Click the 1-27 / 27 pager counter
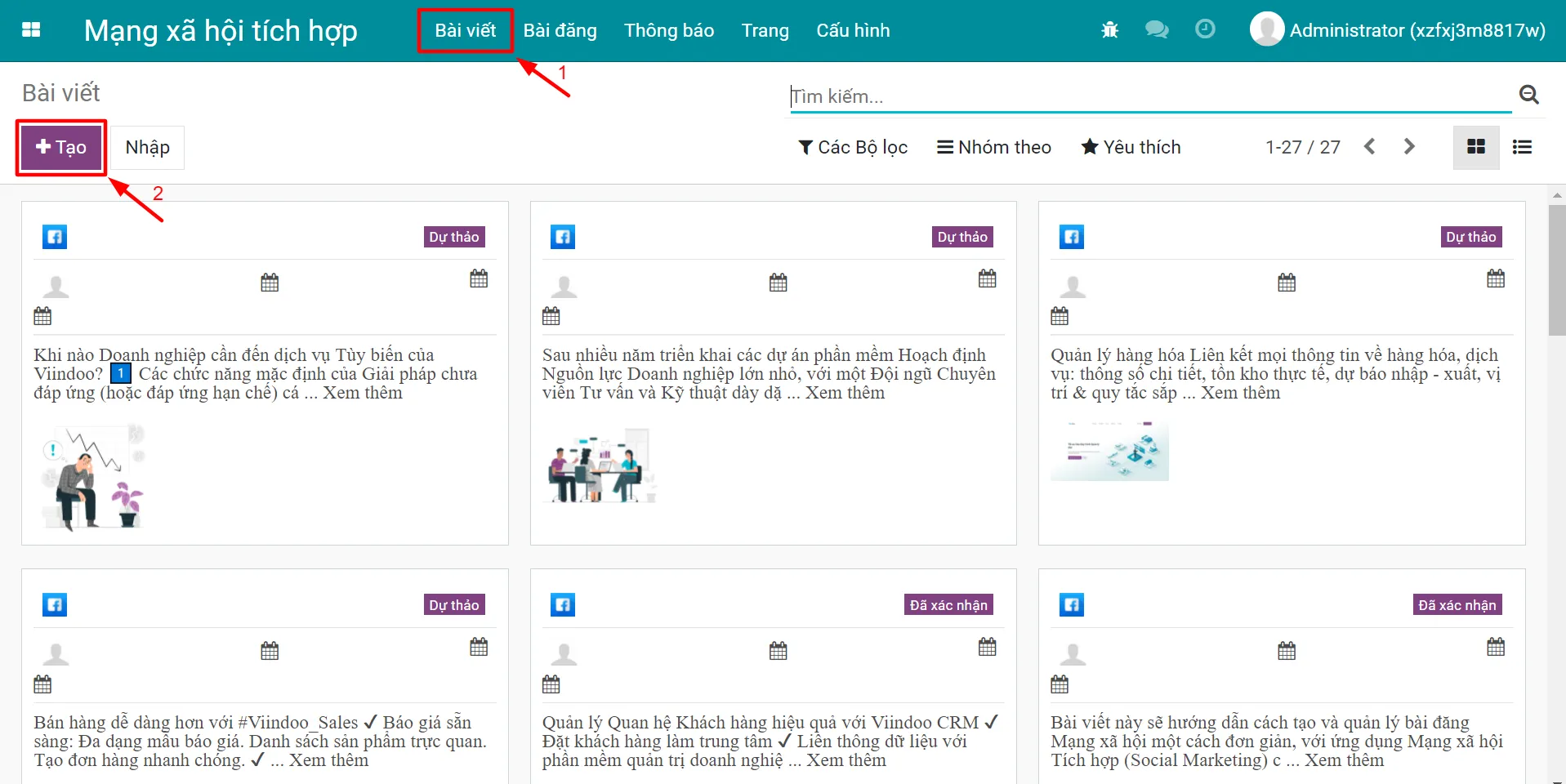The image size is (1566, 784). point(1303,147)
